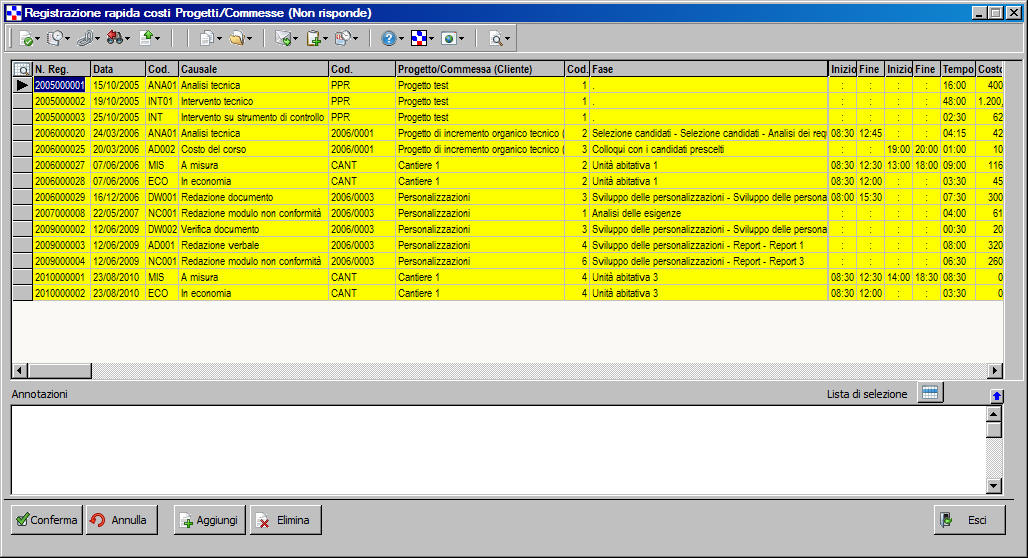
Task: Click right arrow of the horizontal grid scrollbar
Action: tap(995, 371)
